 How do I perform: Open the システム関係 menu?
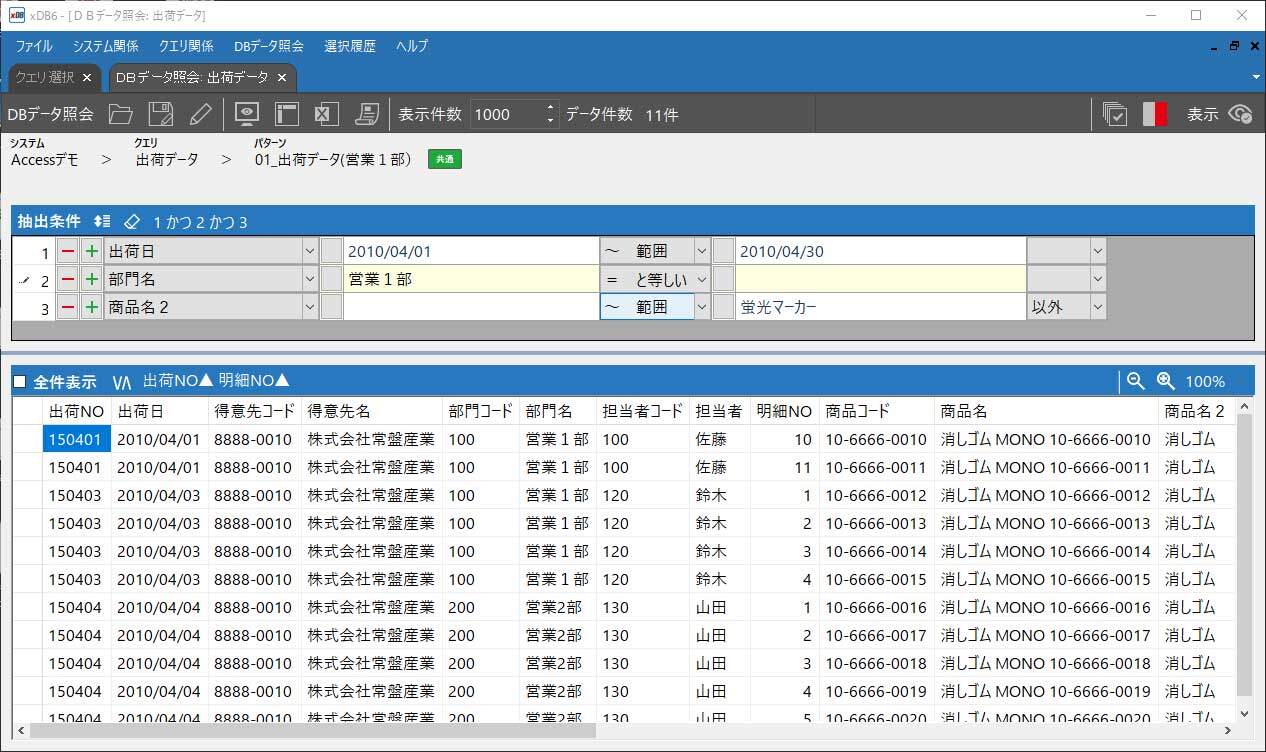pyautogui.click(x=105, y=46)
